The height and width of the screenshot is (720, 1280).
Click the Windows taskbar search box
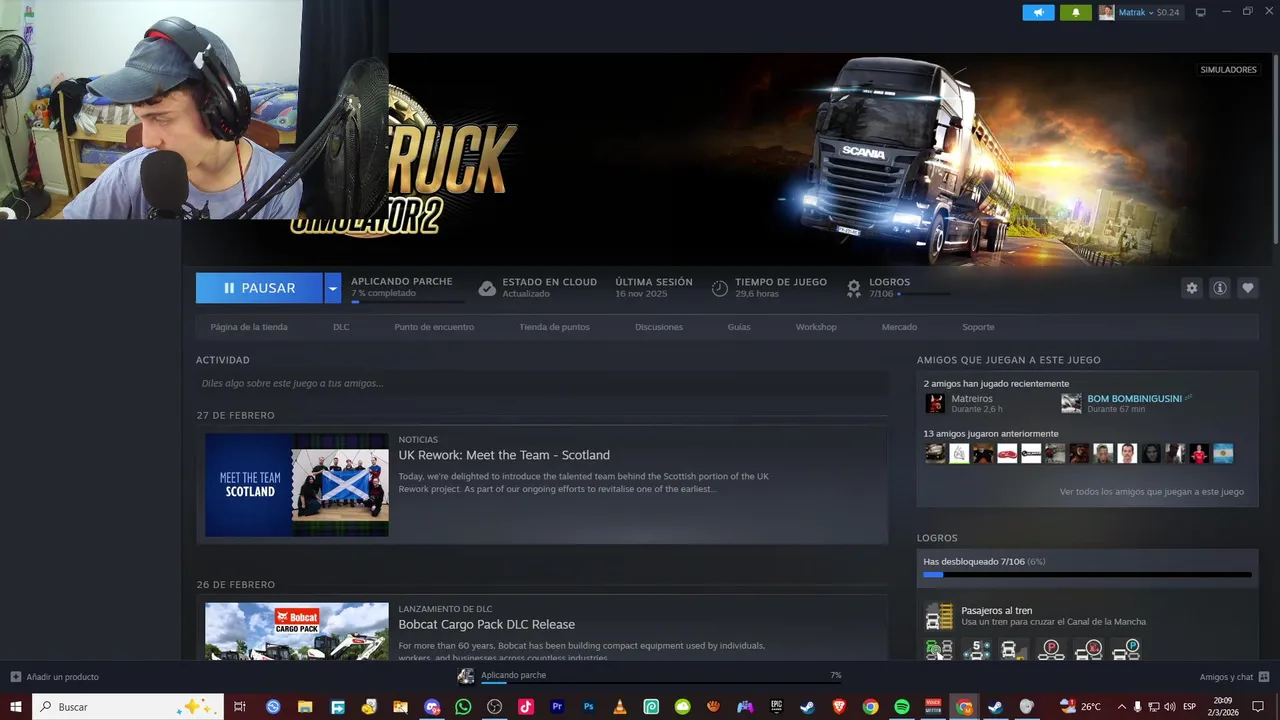point(128,707)
